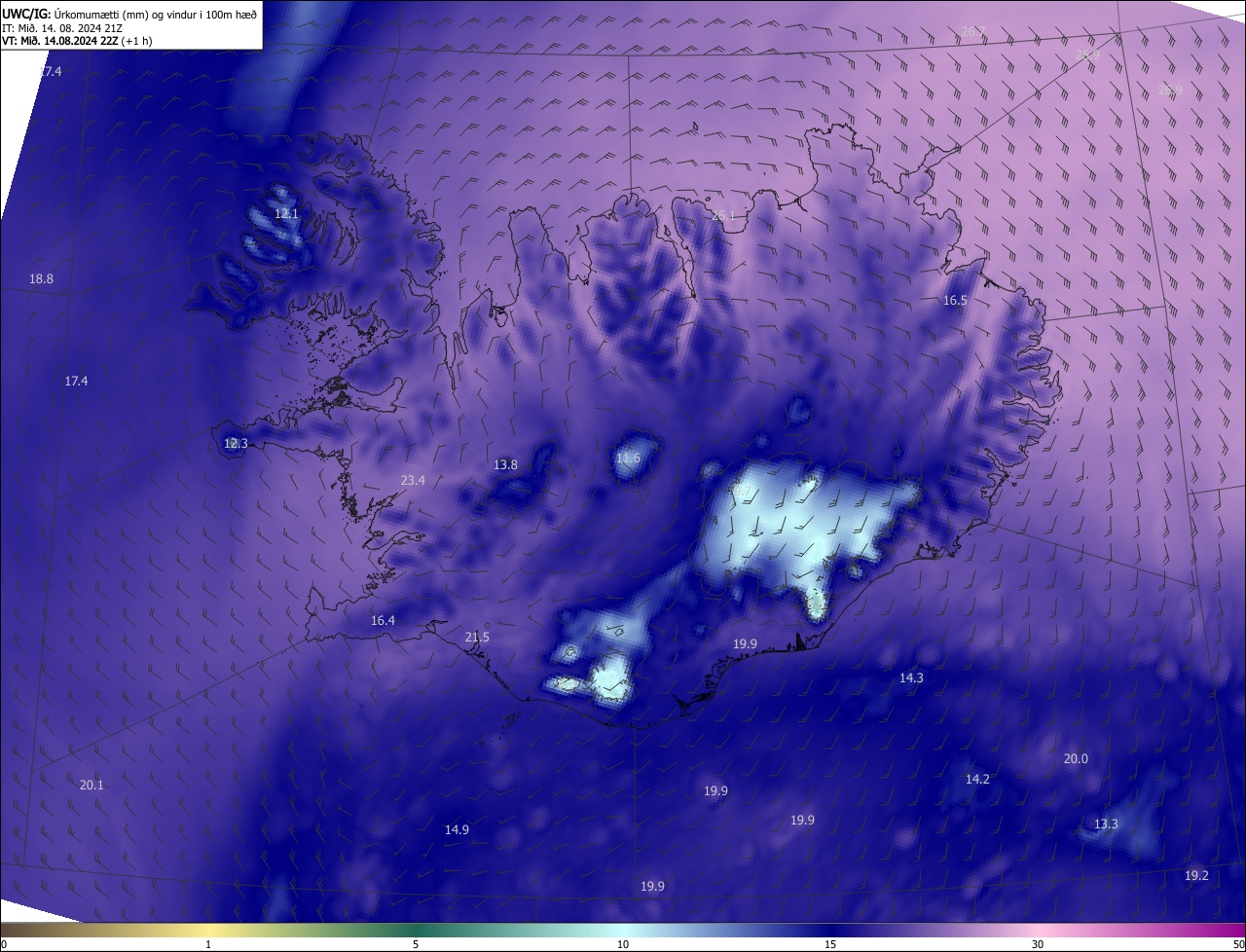Viewport: 1246px width, 952px height.
Task: Click the '15' tick label on color scale
Action: click(x=830, y=945)
